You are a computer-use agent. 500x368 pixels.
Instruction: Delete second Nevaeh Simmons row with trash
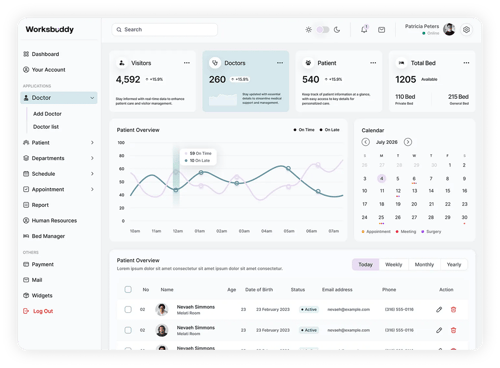pos(453,330)
